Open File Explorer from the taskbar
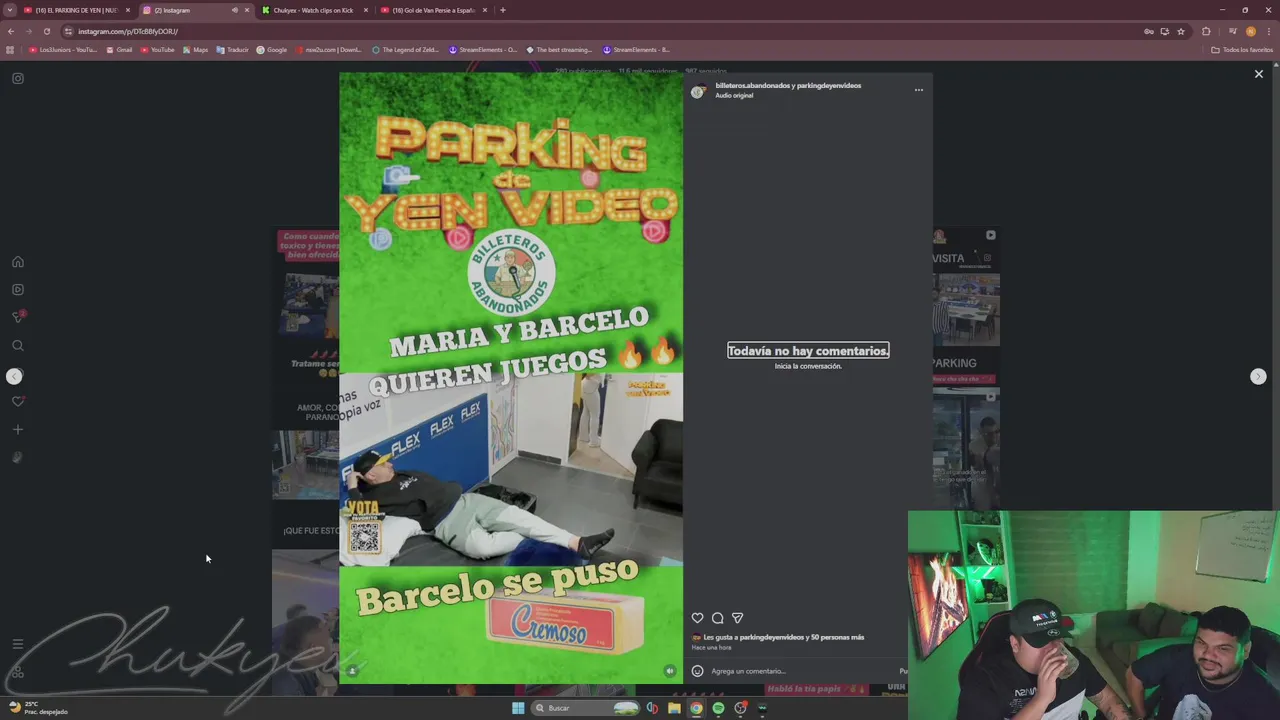This screenshot has height=720, width=1280. (674, 708)
